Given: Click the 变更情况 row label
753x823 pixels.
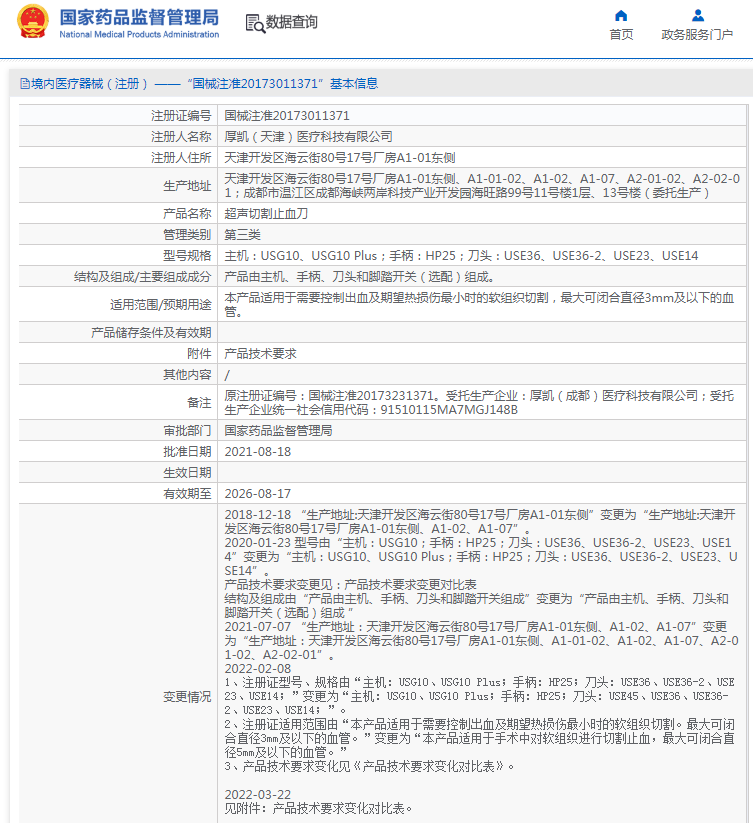Looking at the screenshot, I should click(x=187, y=696).
